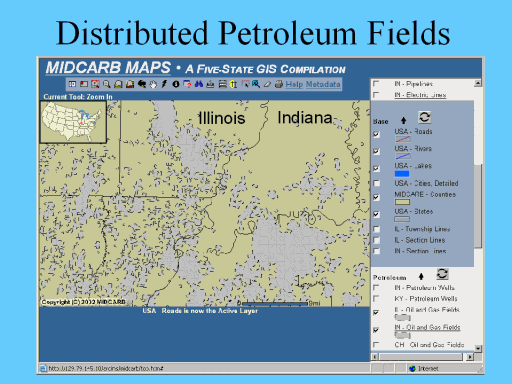
Task: Click the USA - Lakes blue swatch
Action: tap(402, 174)
